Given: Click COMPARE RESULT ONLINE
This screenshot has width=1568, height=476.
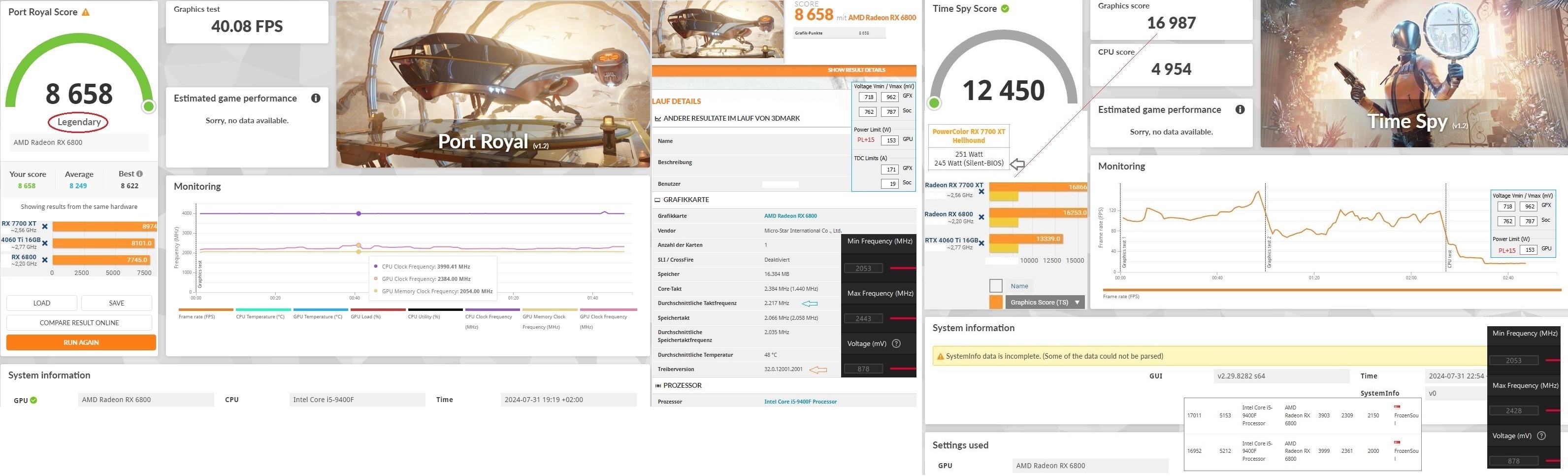Looking at the screenshot, I should [79, 323].
